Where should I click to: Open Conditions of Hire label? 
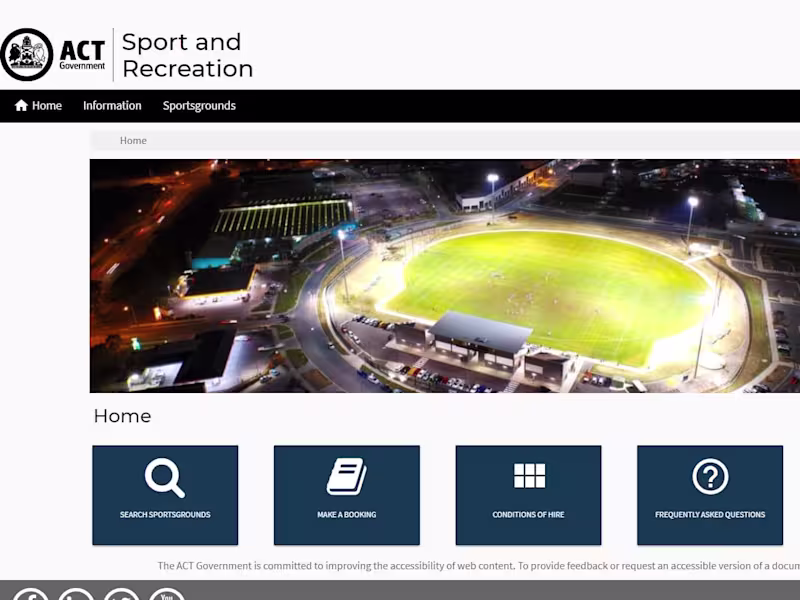tap(529, 514)
